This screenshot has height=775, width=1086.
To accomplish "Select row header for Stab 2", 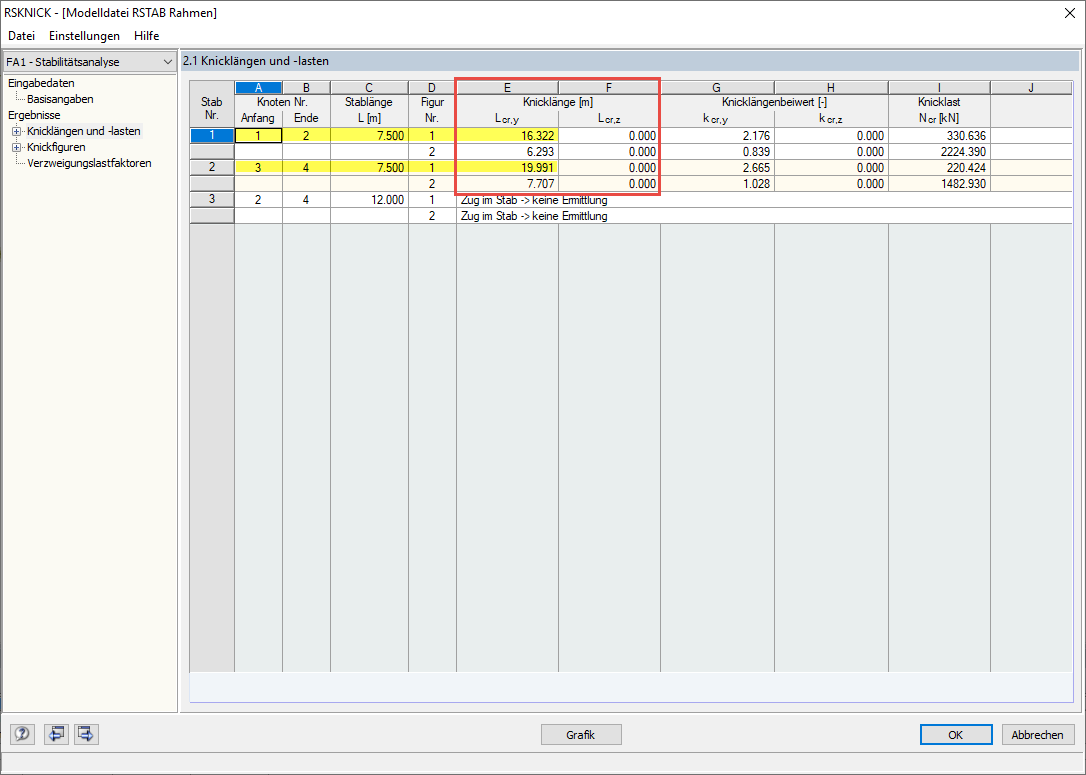I will (212, 168).
